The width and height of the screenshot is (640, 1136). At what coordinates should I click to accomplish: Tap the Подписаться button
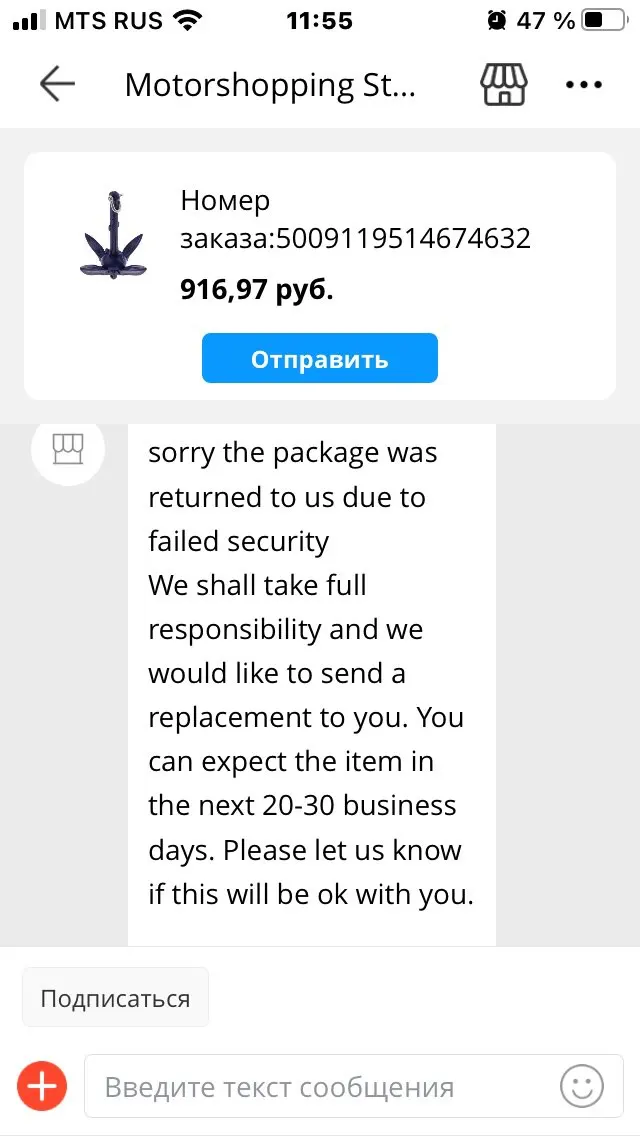tap(115, 997)
